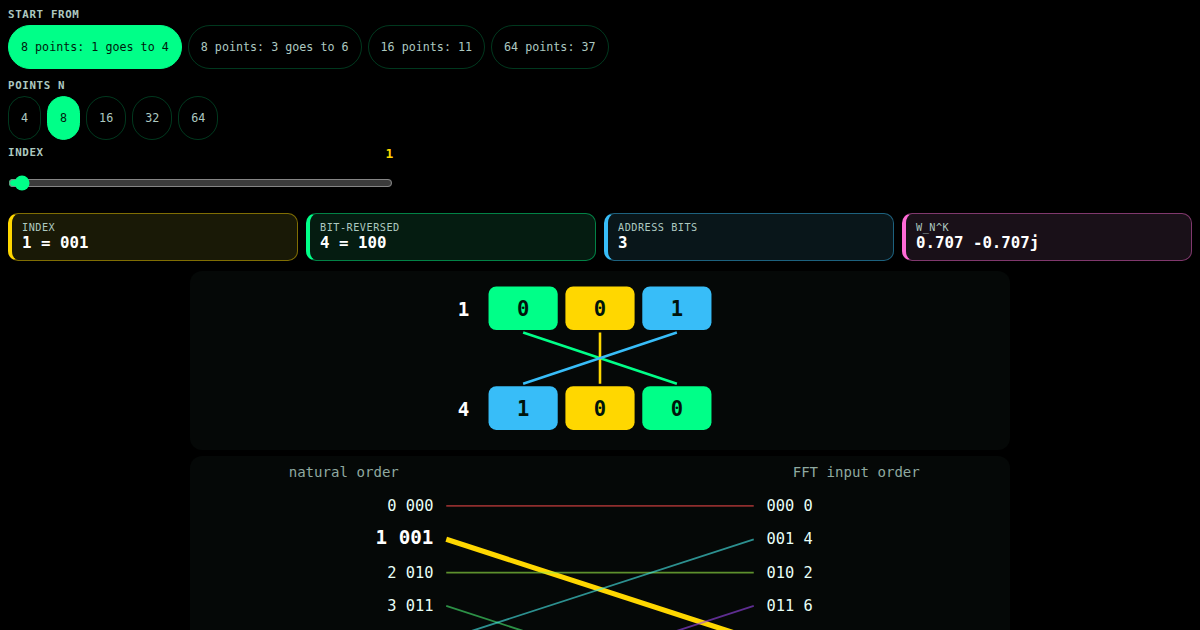Click the green bottom-row bit '0'

click(x=677, y=408)
